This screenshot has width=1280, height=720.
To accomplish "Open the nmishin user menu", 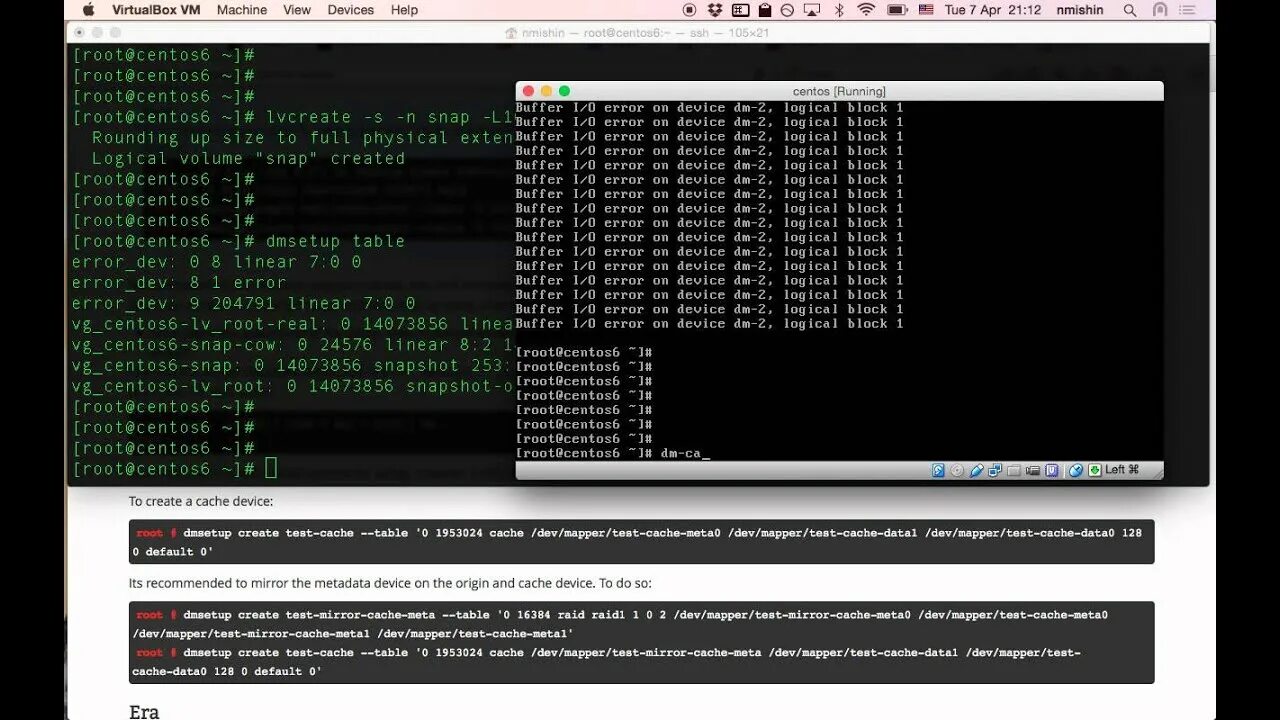I will tap(1080, 10).
